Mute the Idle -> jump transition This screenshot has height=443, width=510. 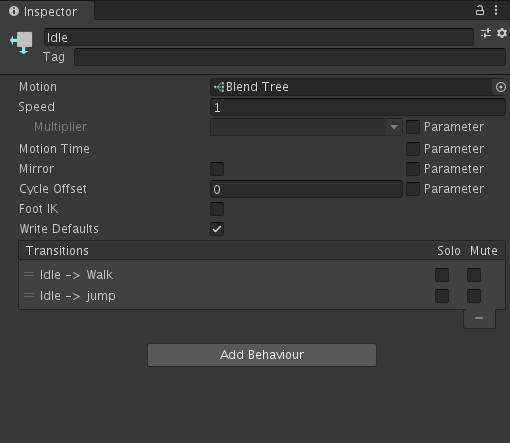point(474,296)
